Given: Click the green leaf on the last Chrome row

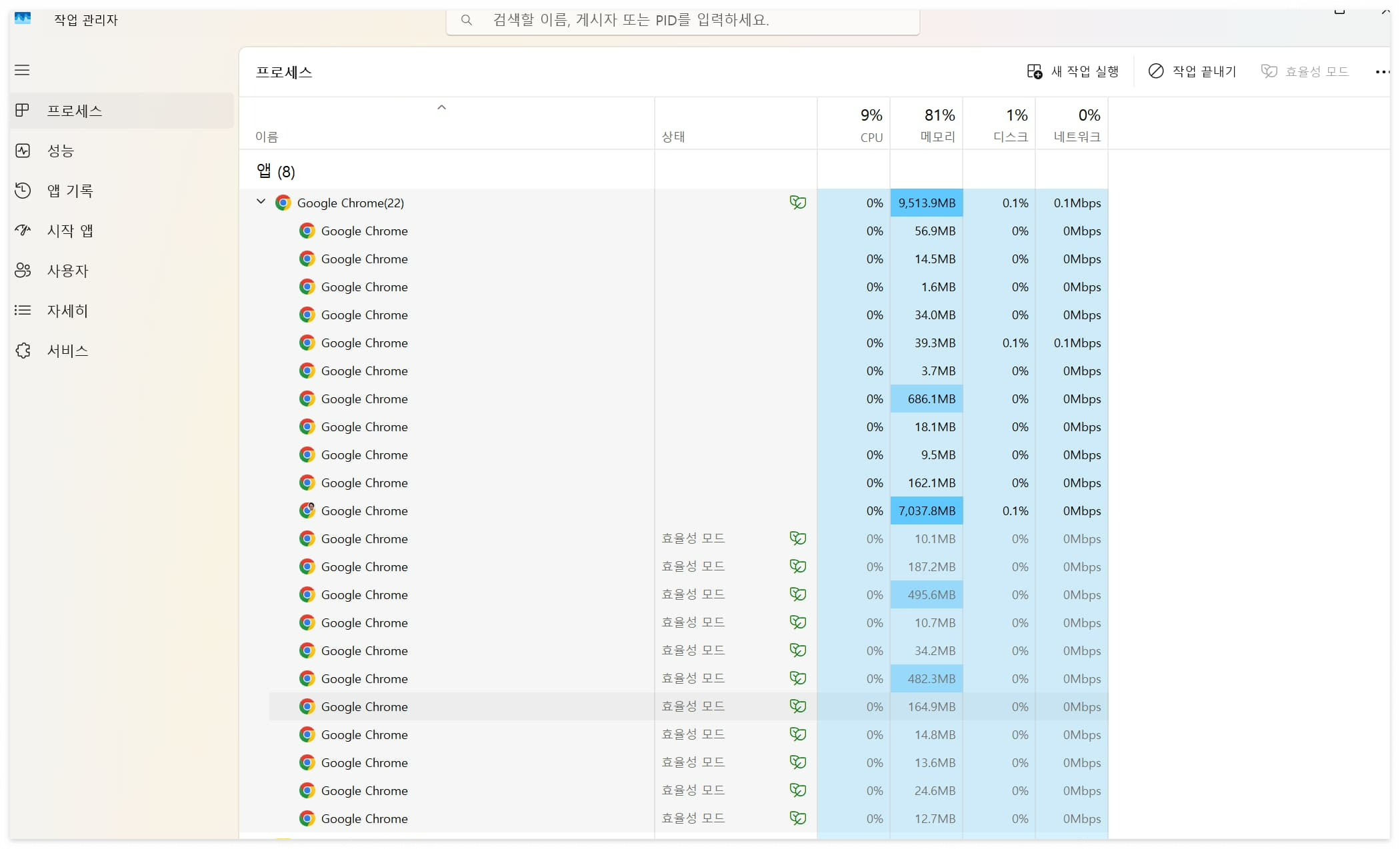Looking at the screenshot, I should point(798,818).
